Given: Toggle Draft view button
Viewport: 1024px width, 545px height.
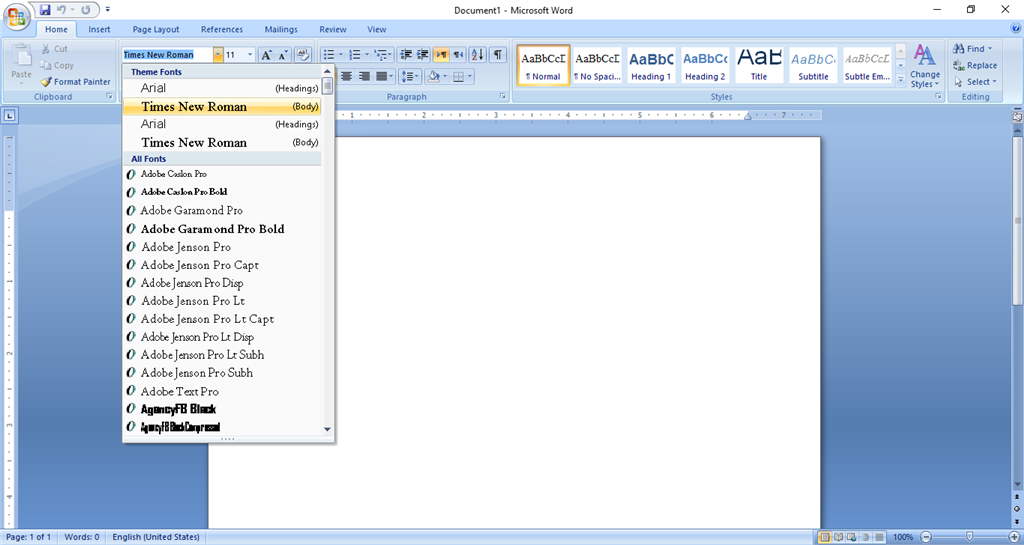Looking at the screenshot, I should 877,537.
